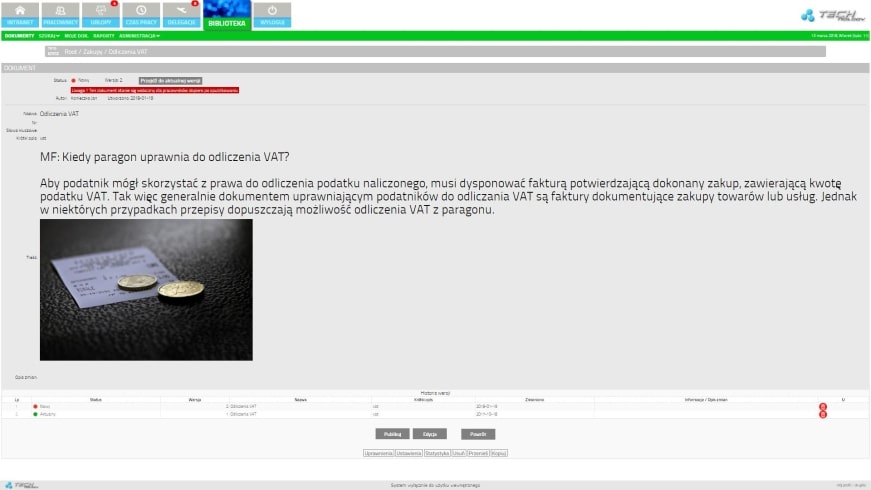Viewport: 871px width, 490px height.
Task: Click the small Tech logo in the footer
Action: tap(22, 485)
